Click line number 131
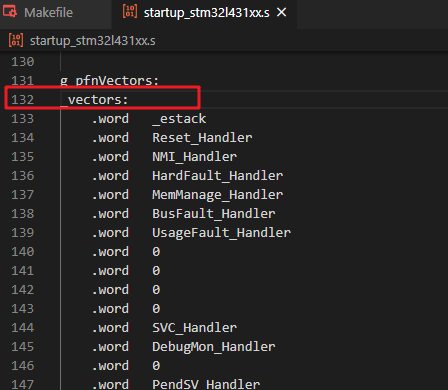Screen dimensions: 448x390 click(23, 81)
